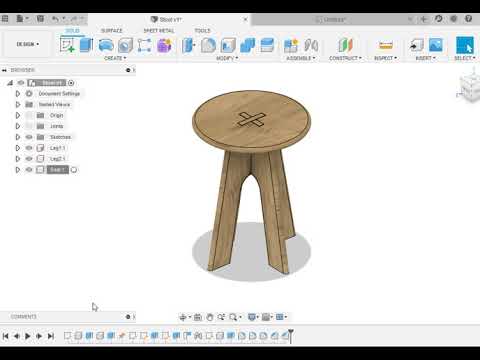Open the CREATE dropdown menu
Screen dimensions: 480x360
(115, 58)
